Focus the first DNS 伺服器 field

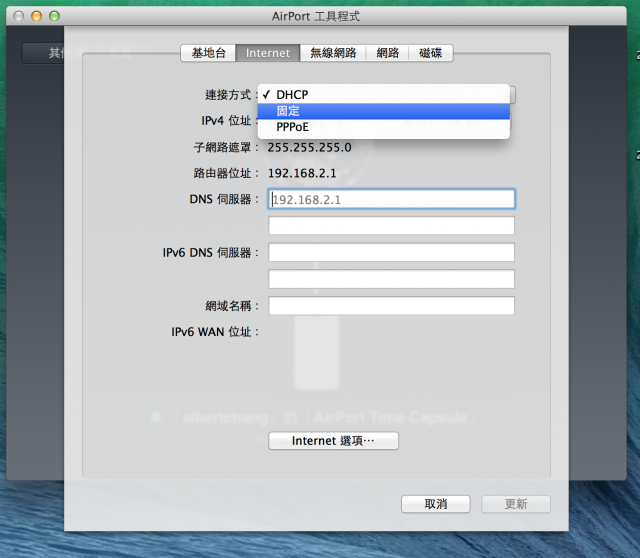391,199
